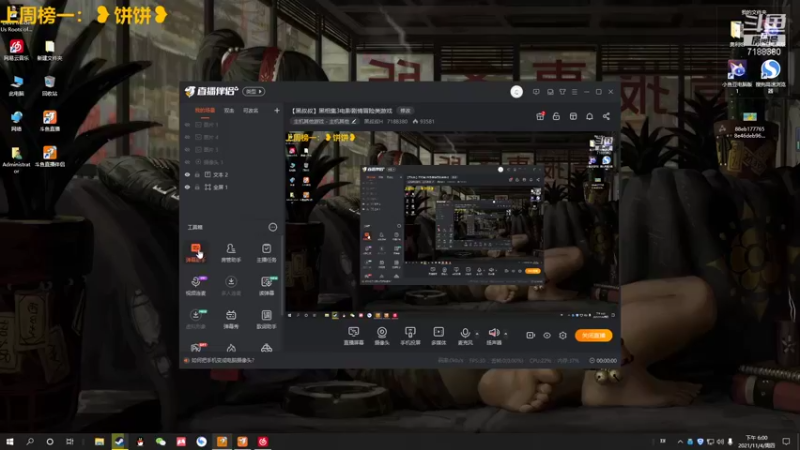The height and width of the screenshot is (450, 800).
Task: Click the room number 7188380
Action: tap(396, 121)
